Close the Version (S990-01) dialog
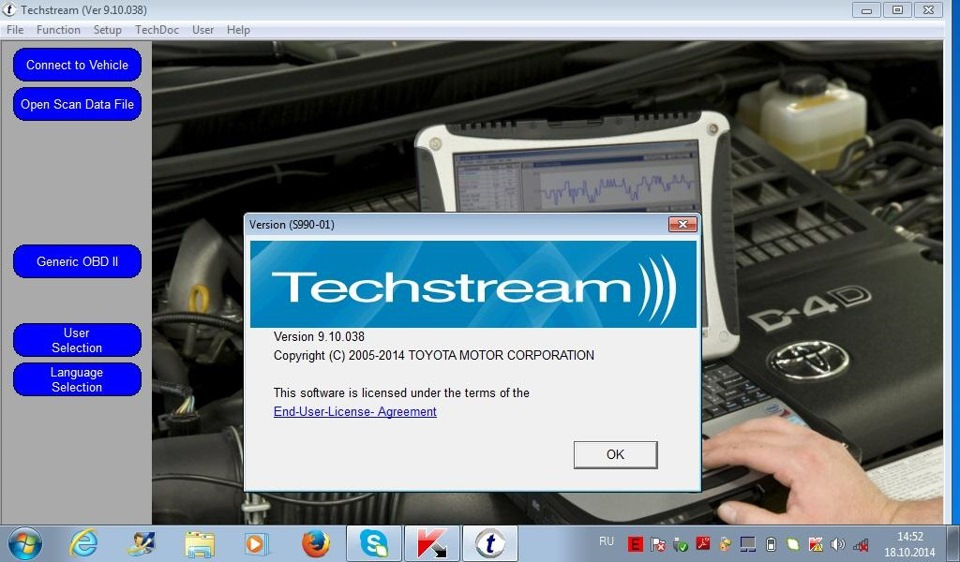The width and height of the screenshot is (960, 562). click(683, 224)
